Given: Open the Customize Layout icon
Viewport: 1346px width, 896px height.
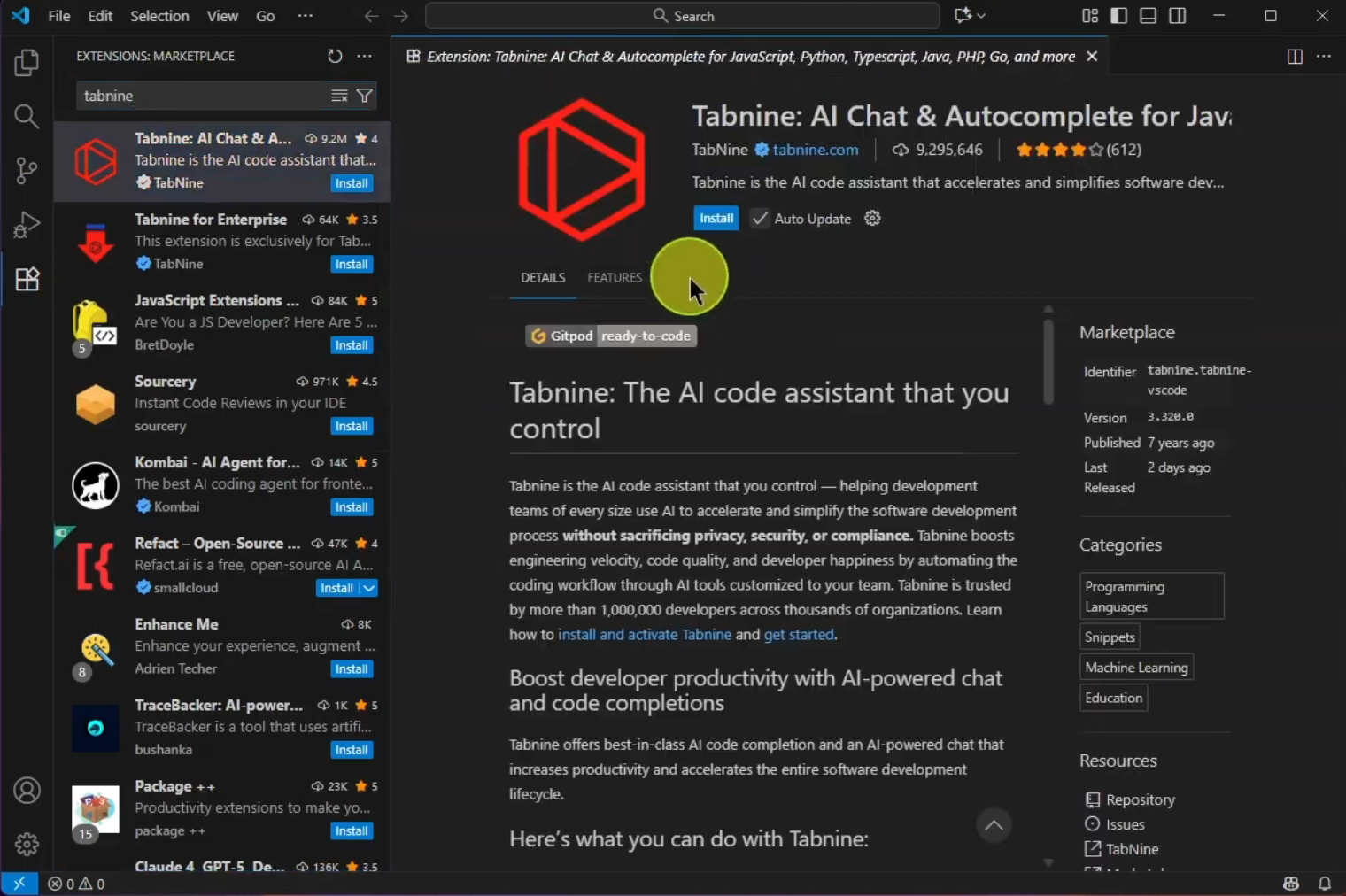Looking at the screenshot, I should pos(1090,15).
